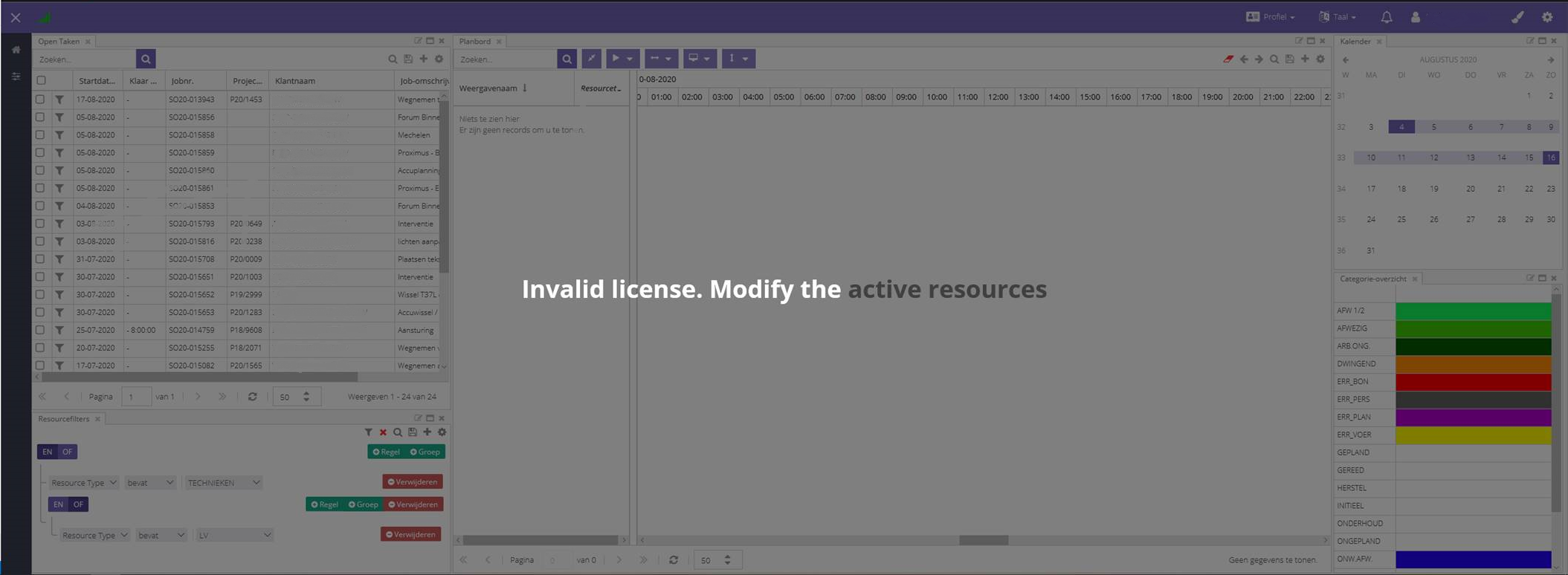Image resolution: width=1568 pixels, height=575 pixels.
Task: Select the top-level OF toggle in Resourcefilters
Action: [68, 452]
